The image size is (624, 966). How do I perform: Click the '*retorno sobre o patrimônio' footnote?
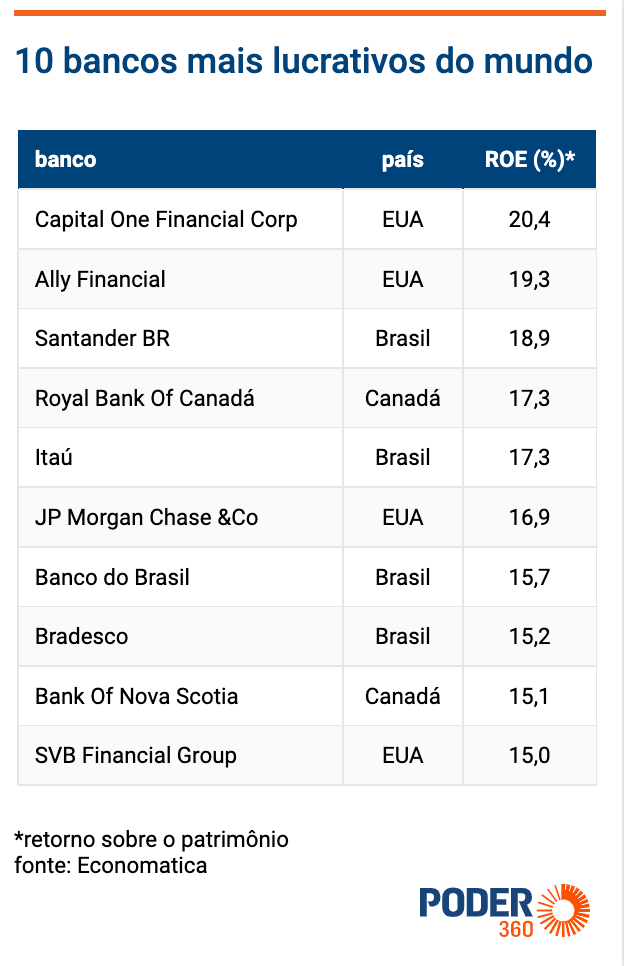click(x=152, y=840)
